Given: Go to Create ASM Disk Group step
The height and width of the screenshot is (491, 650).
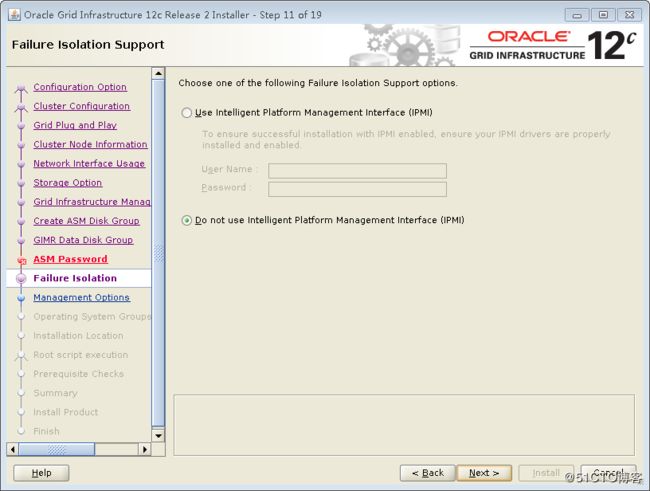Looking at the screenshot, I should coord(86,221).
